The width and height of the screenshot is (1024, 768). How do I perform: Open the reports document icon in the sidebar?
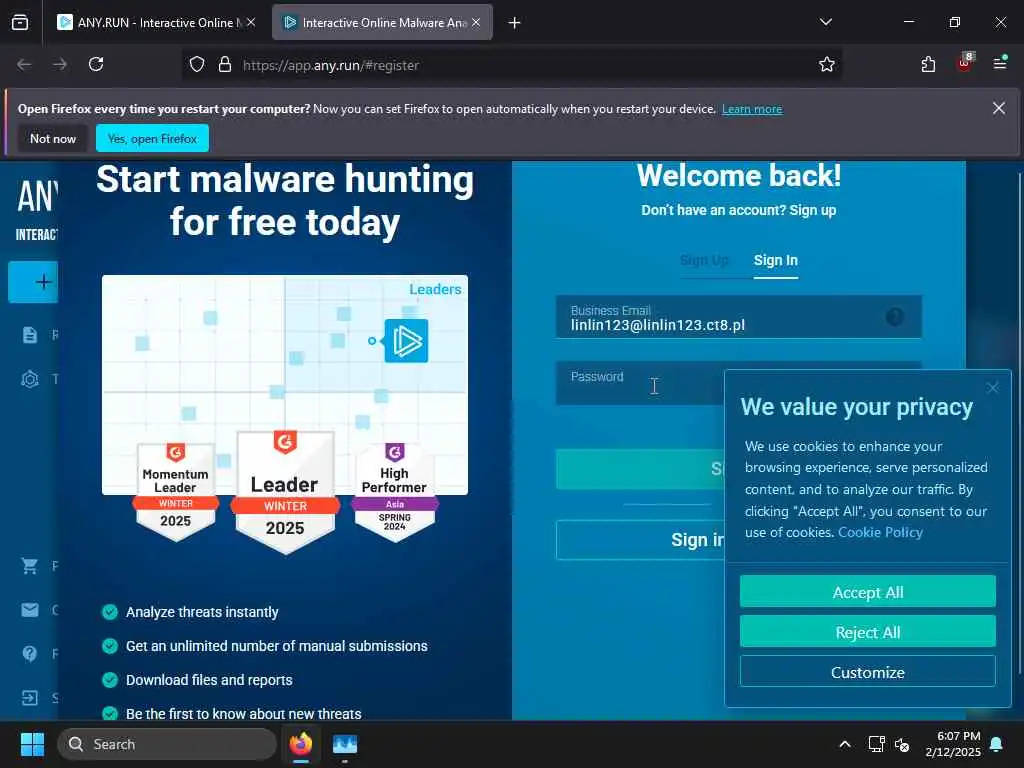(30, 335)
